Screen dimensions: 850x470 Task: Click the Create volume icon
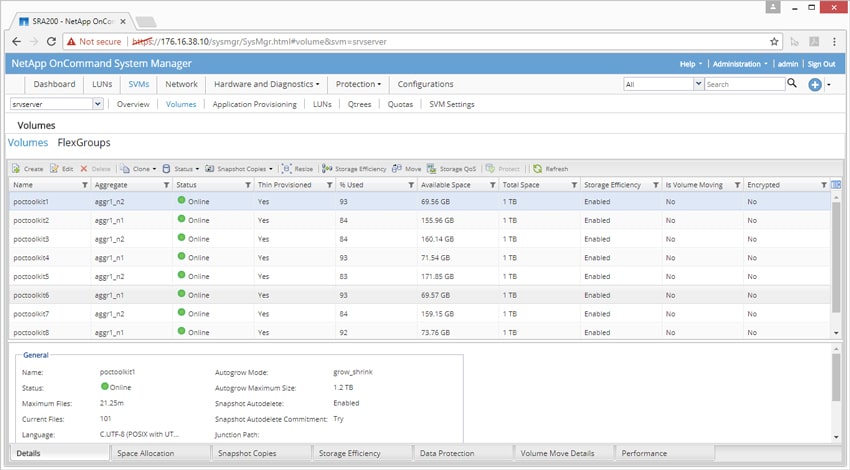pos(16,169)
